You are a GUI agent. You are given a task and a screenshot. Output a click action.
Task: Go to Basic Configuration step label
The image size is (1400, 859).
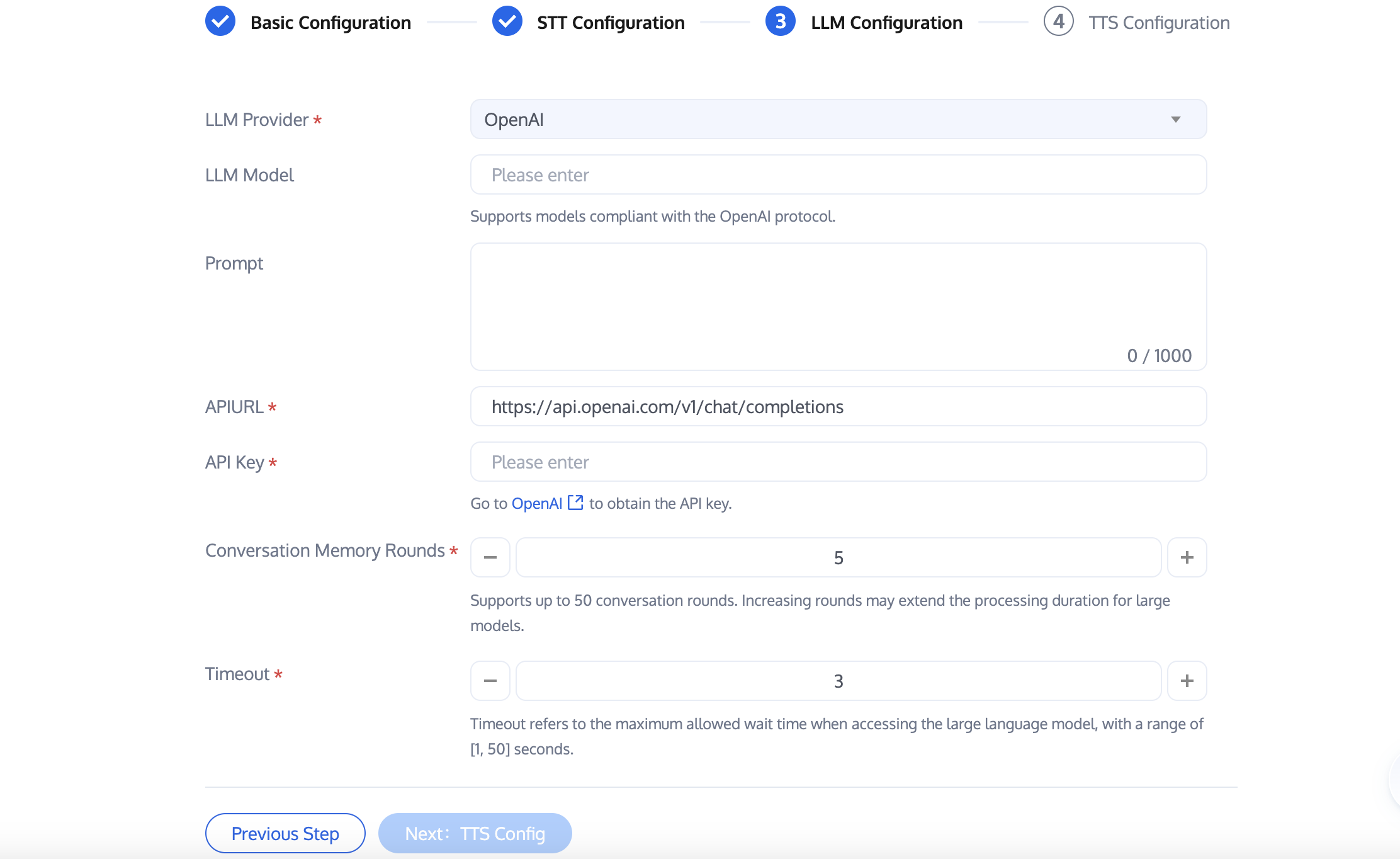[x=330, y=23]
